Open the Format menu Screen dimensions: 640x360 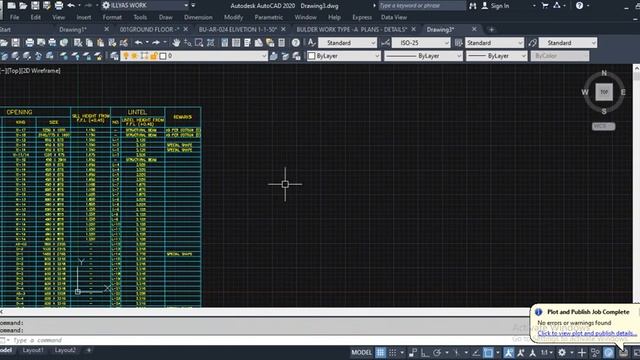pos(112,17)
